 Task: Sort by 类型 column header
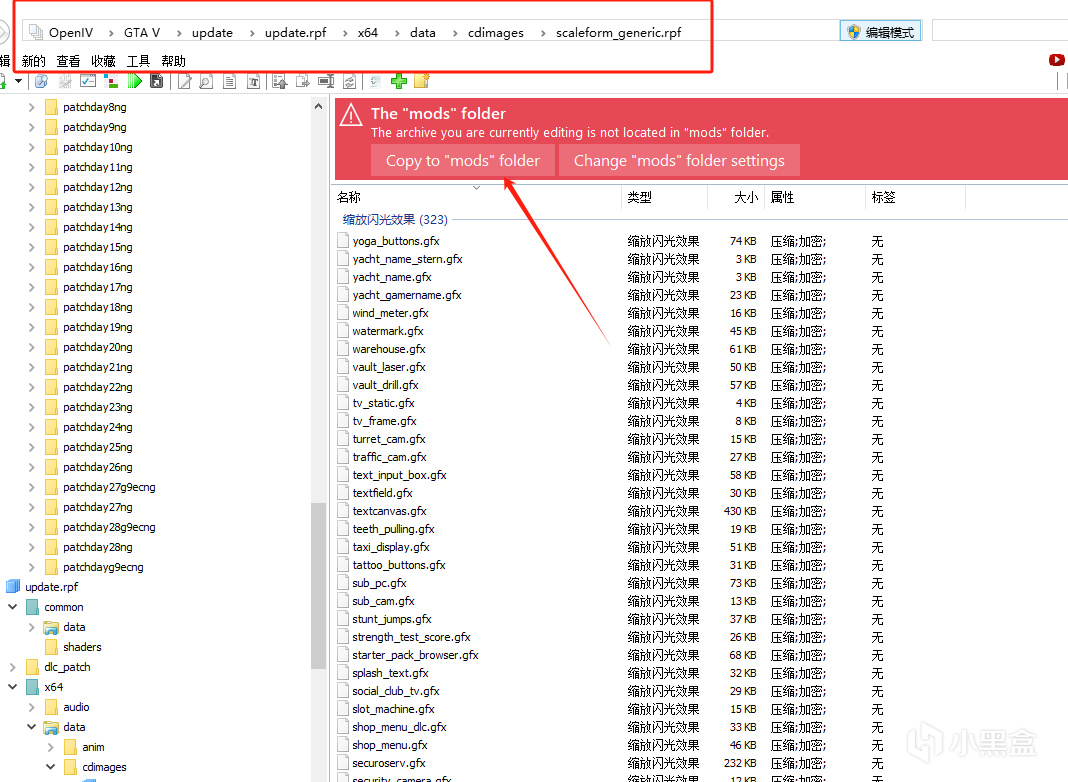pyautogui.click(x=665, y=198)
